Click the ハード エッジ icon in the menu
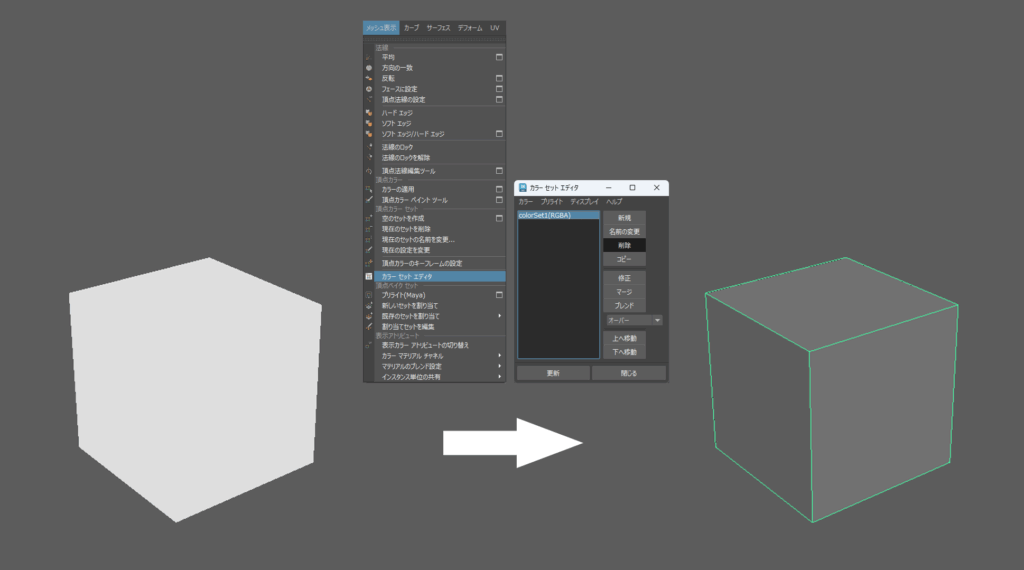The image size is (1024, 570). [368, 113]
